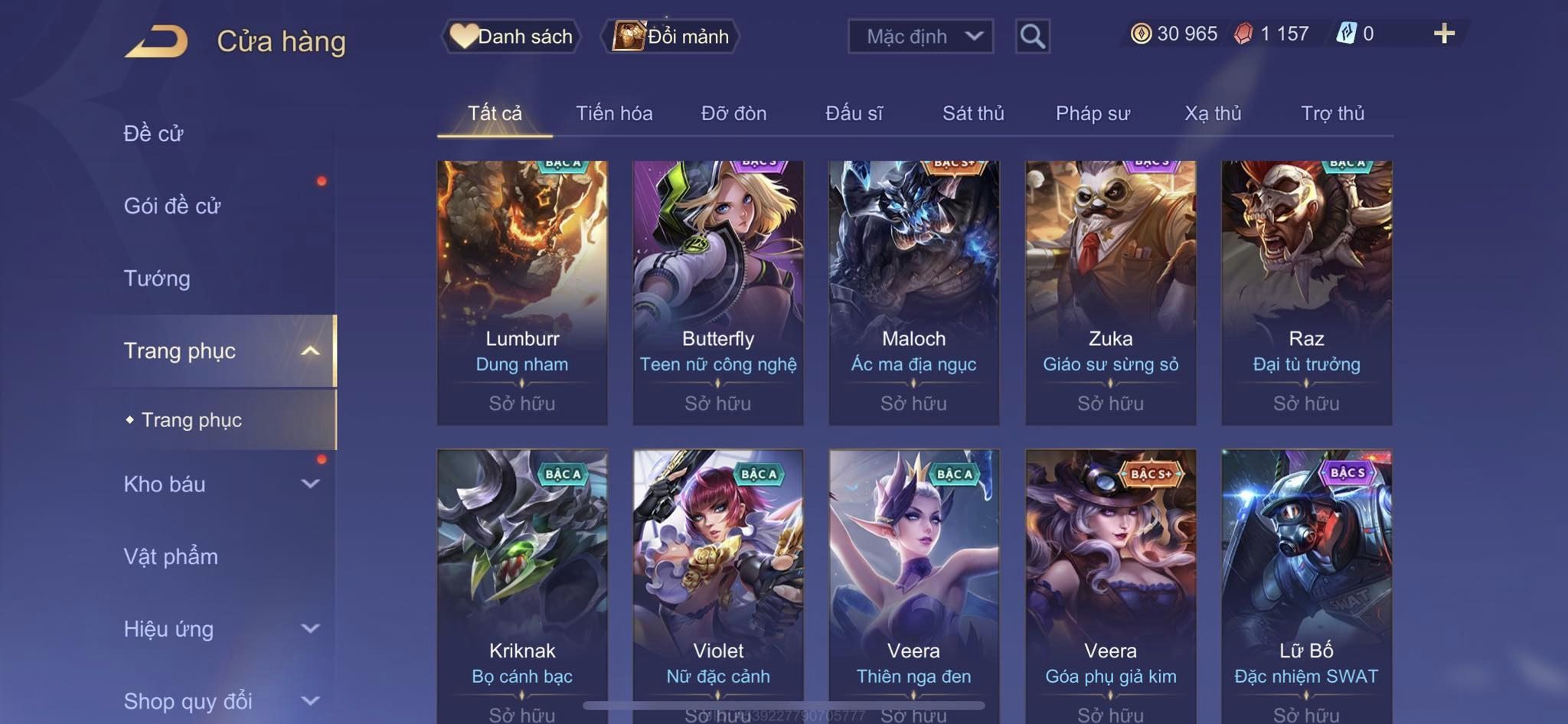Open the Đổi mảnh shard exchange button
The width and height of the screenshot is (1568, 724).
tap(671, 36)
